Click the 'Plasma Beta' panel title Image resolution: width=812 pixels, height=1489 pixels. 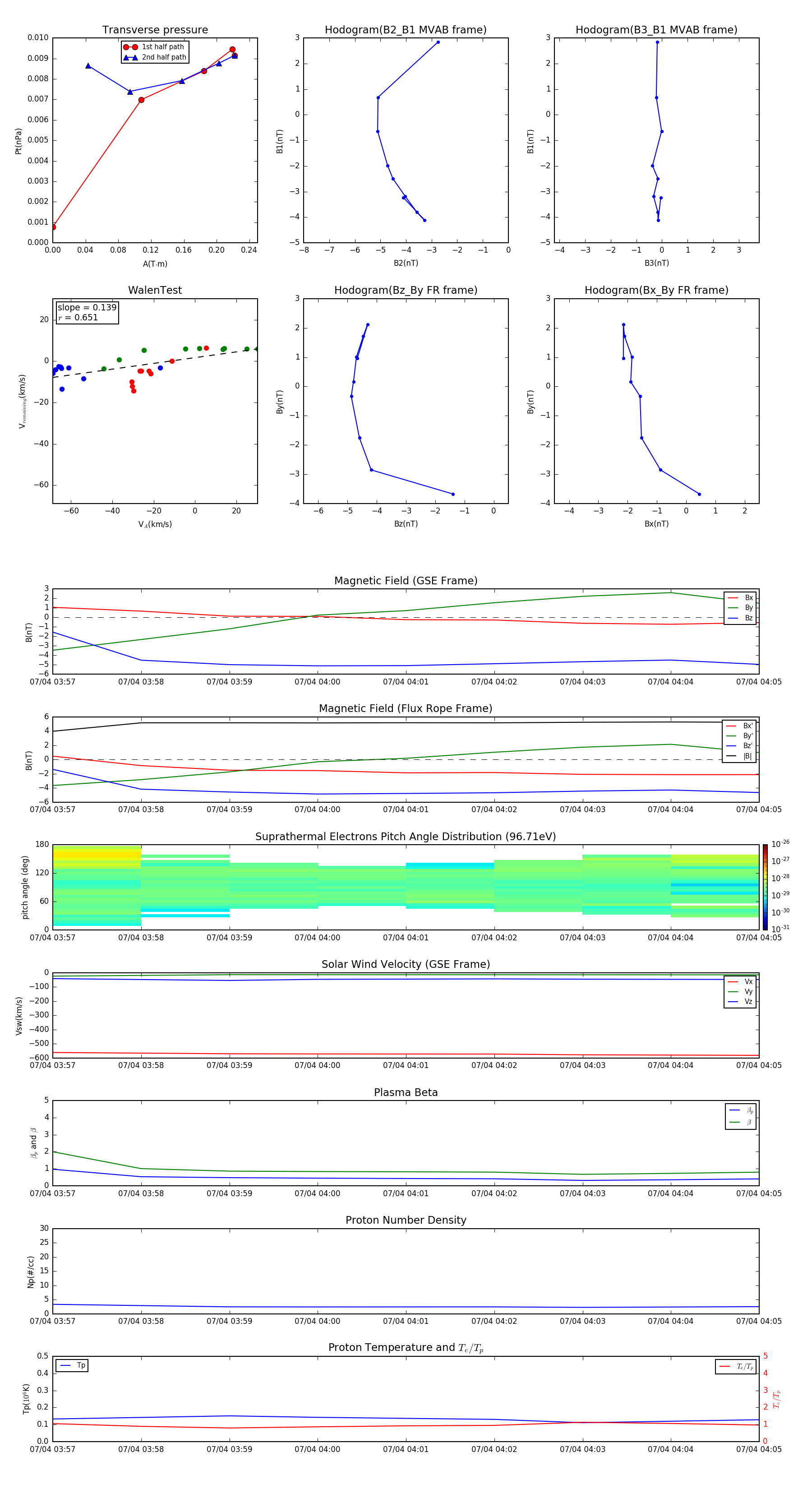pyautogui.click(x=406, y=1093)
